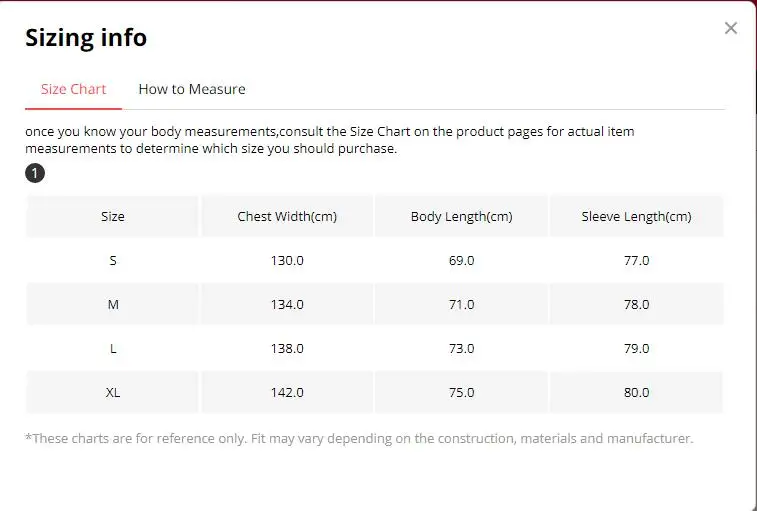The image size is (757, 511).
Task: Switch to How to Measure tab
Action: tap(192, 89)
